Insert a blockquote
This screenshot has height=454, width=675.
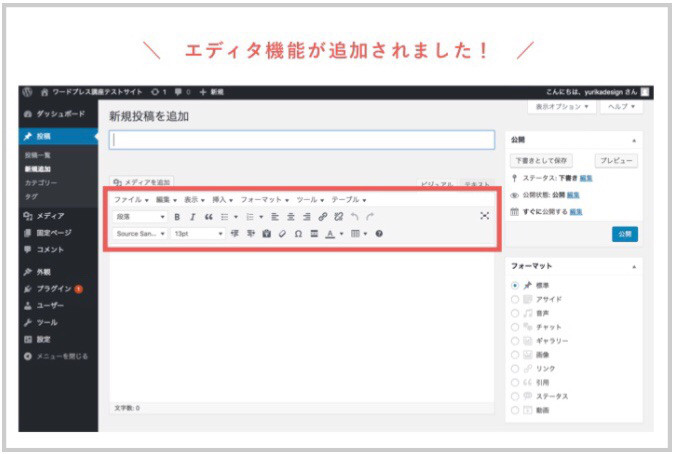click(x=209, y=217)
